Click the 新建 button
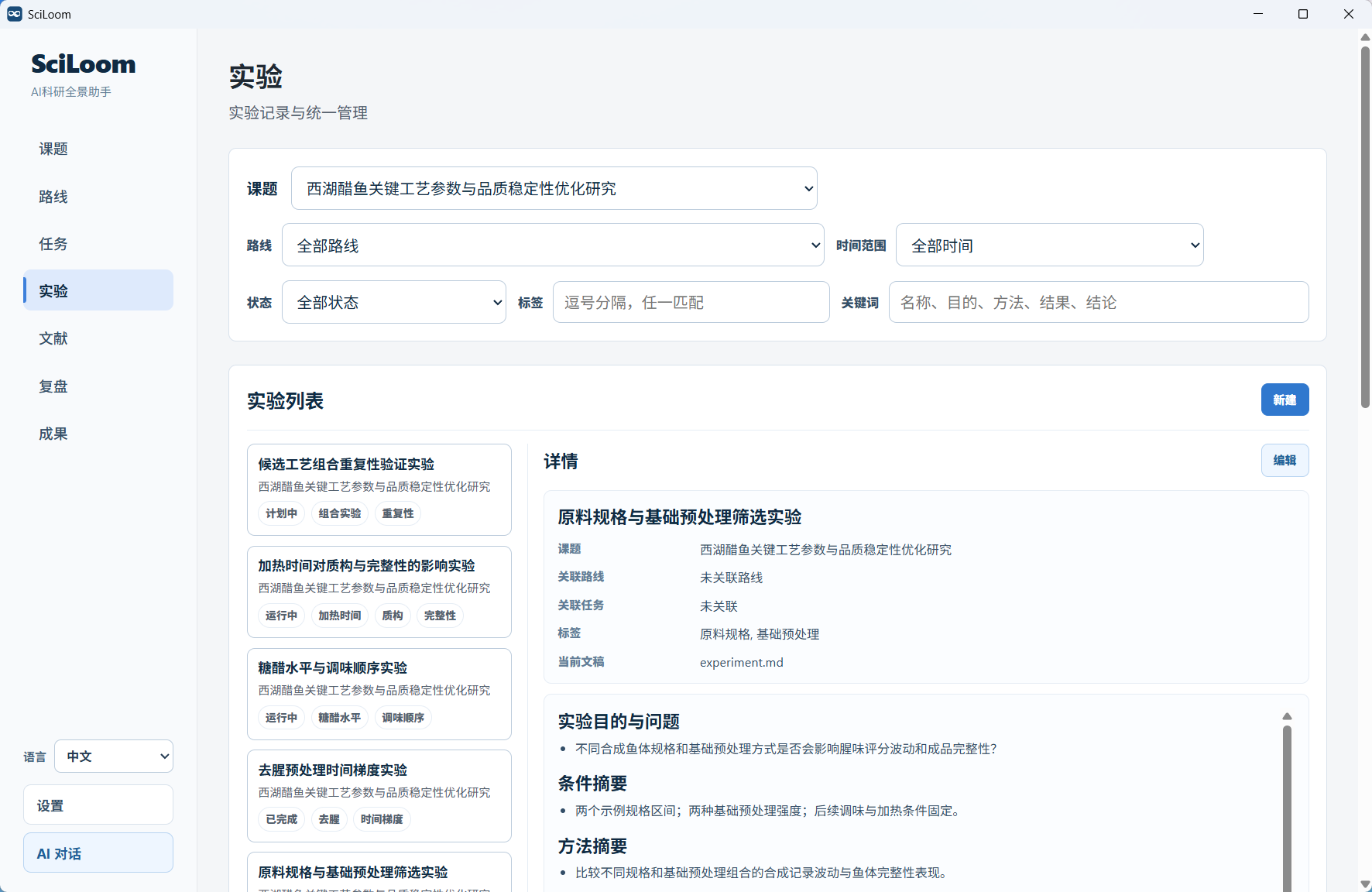The width and height of the screenshot is (1372, 892). tap(1285, 400)
